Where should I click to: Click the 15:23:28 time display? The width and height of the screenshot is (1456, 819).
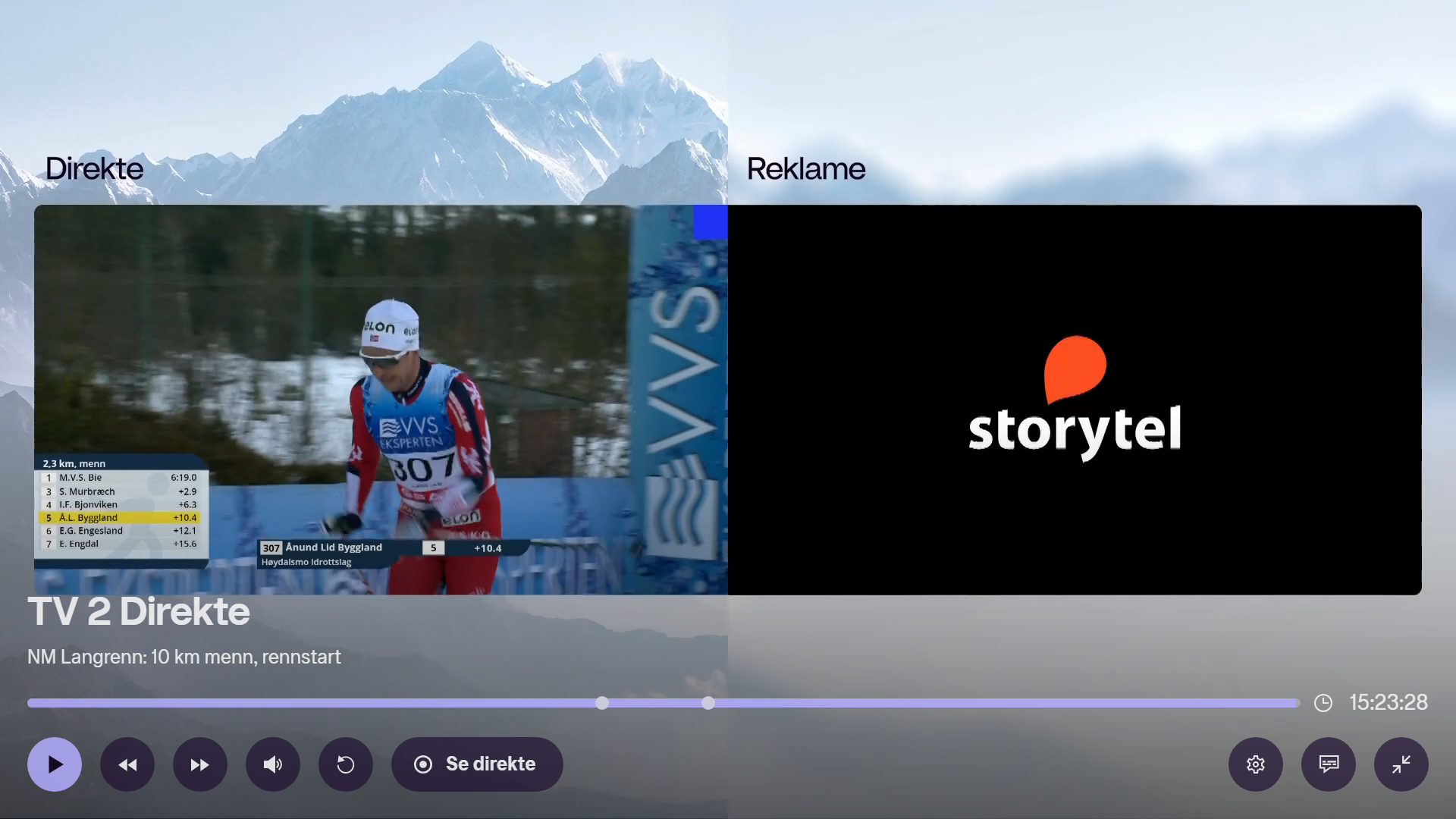(1389, 703)
